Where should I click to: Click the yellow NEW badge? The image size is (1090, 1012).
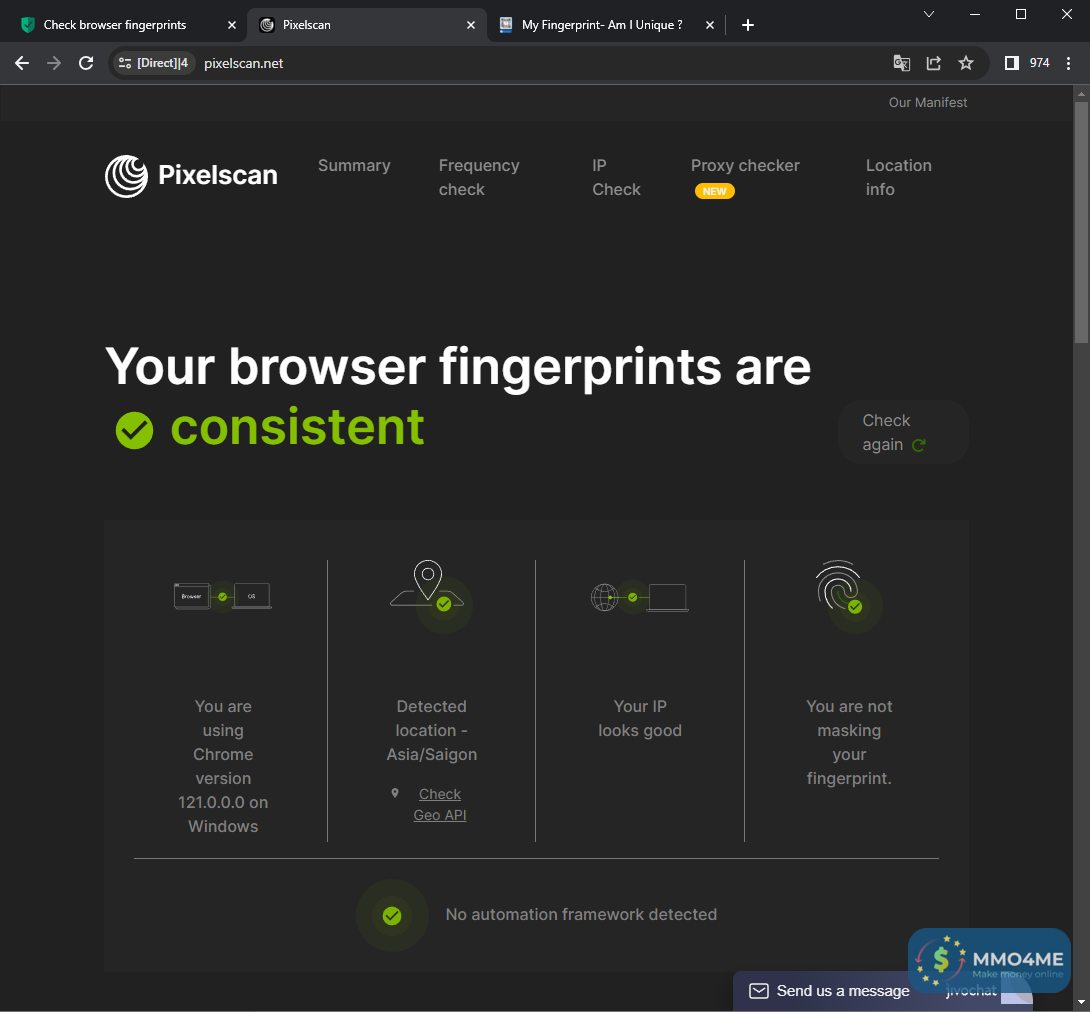click(x=714, y=191)
